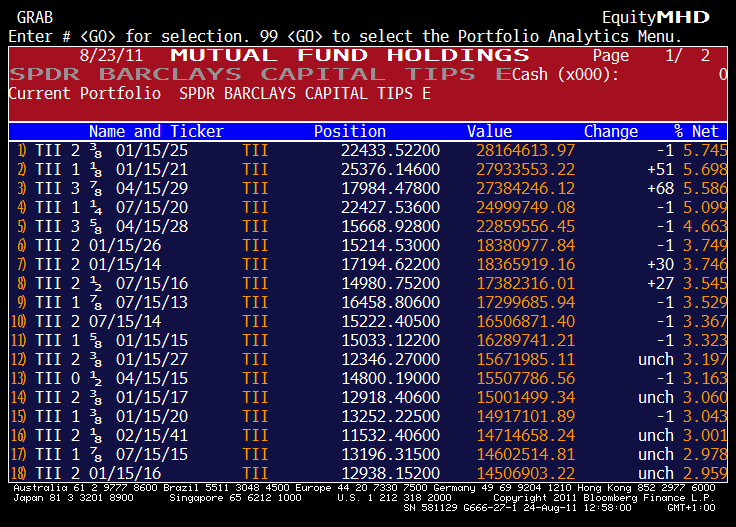Click position 15668.92800
This screenshot has height=527, width=736.
pyautogui.click(x=391, y=227)
